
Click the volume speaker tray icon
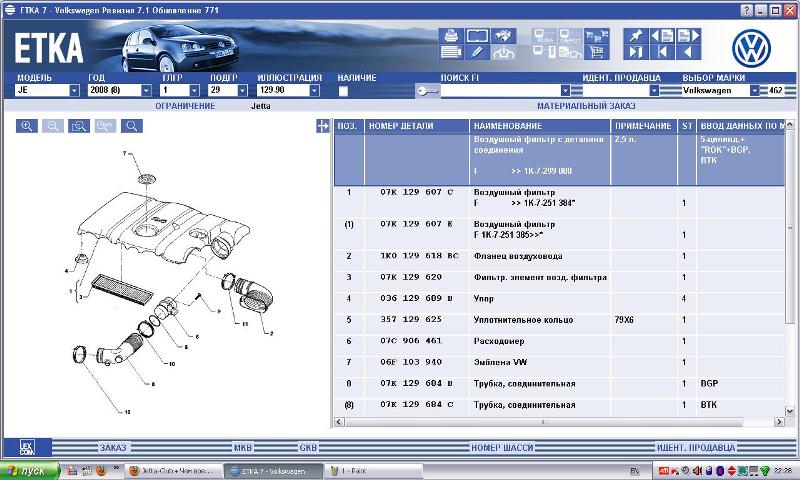point(697,470)
